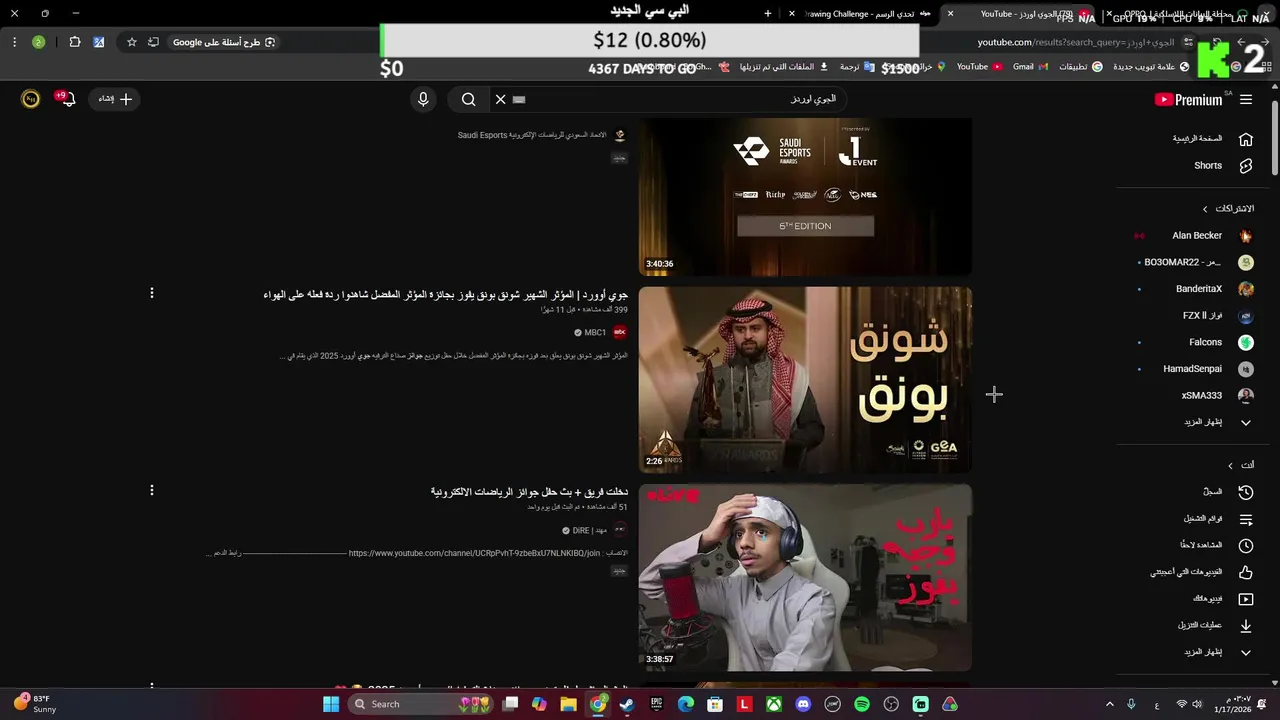This screenshot has height=720, width=1280.
Task: Open the YouTube bookmark in bookmarks bar
Action: tap(978, 67)
